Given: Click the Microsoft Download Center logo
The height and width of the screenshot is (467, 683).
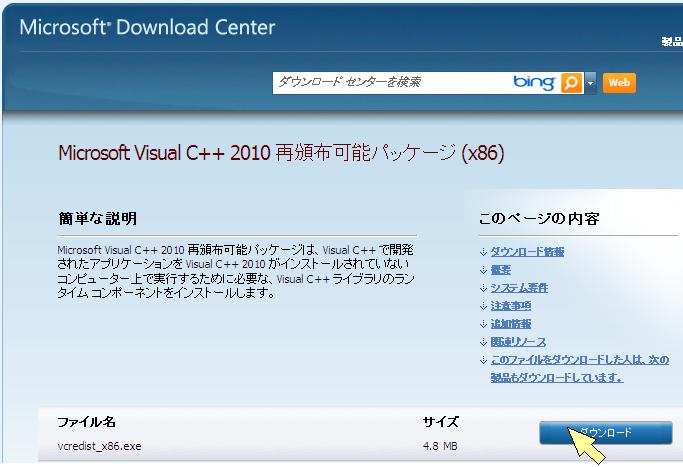Looking at the screenshot, I should 147,27.
